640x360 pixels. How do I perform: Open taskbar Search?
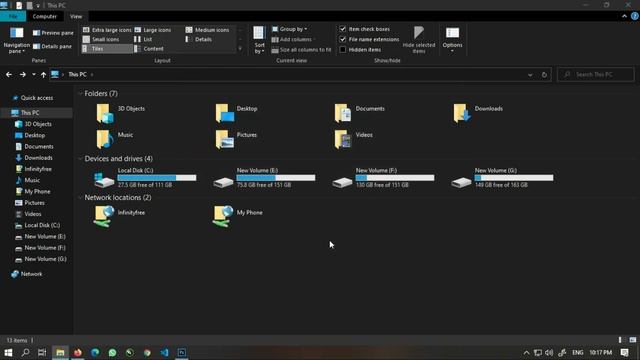click(x=25, y=352)
